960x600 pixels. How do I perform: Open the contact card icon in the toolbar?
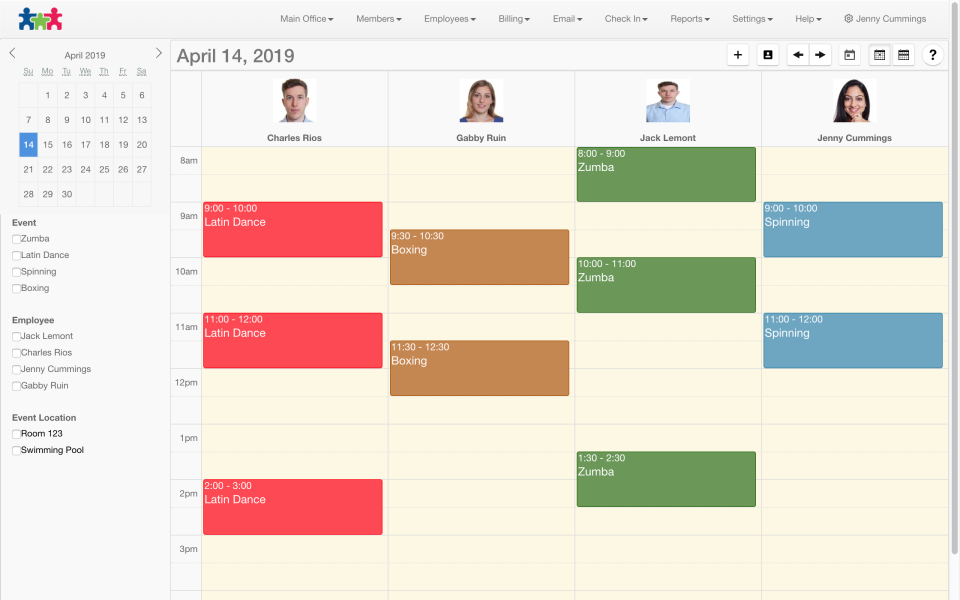pos(767,54)
